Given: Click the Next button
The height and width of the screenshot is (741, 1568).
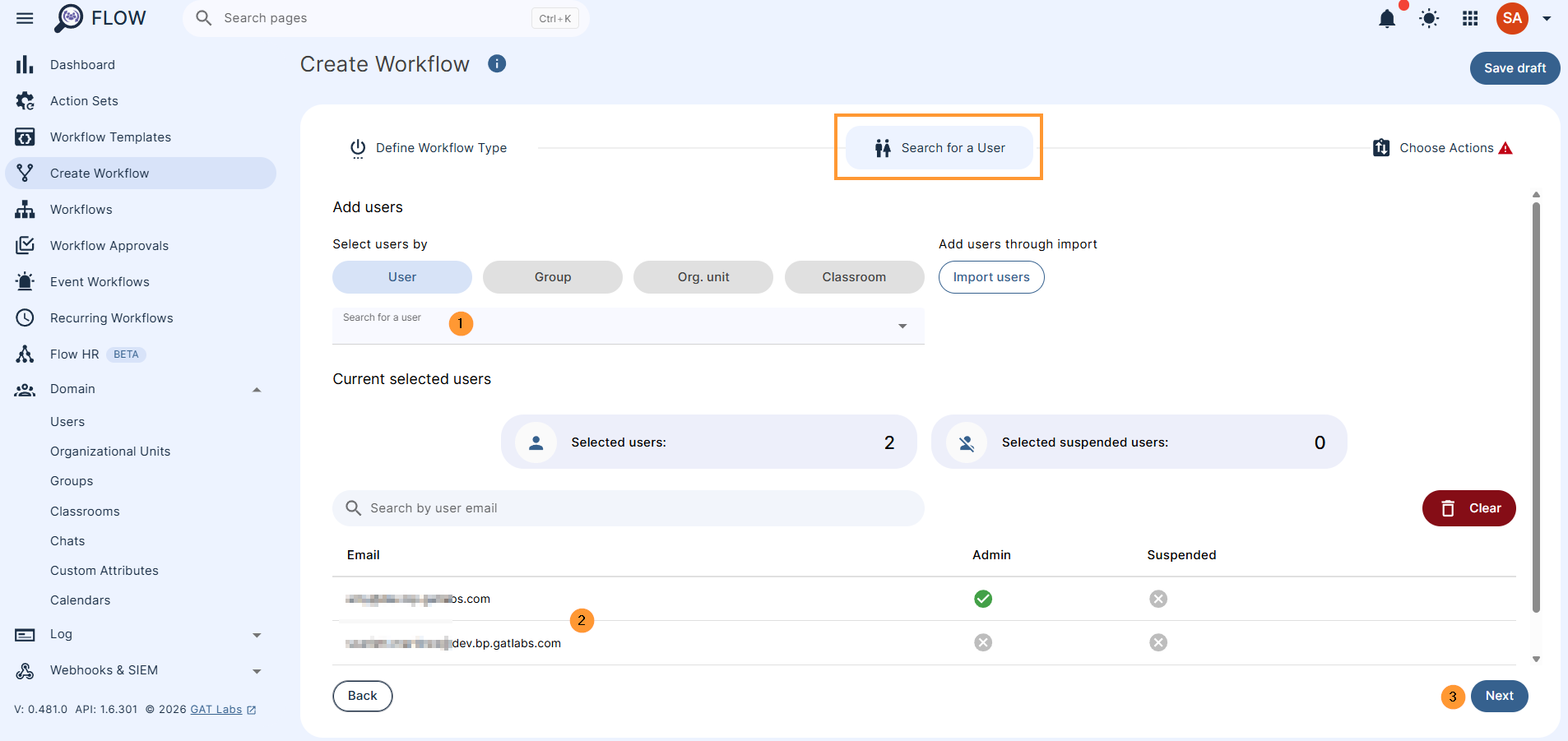Looking at the screenshot, I should [1499, 696].
